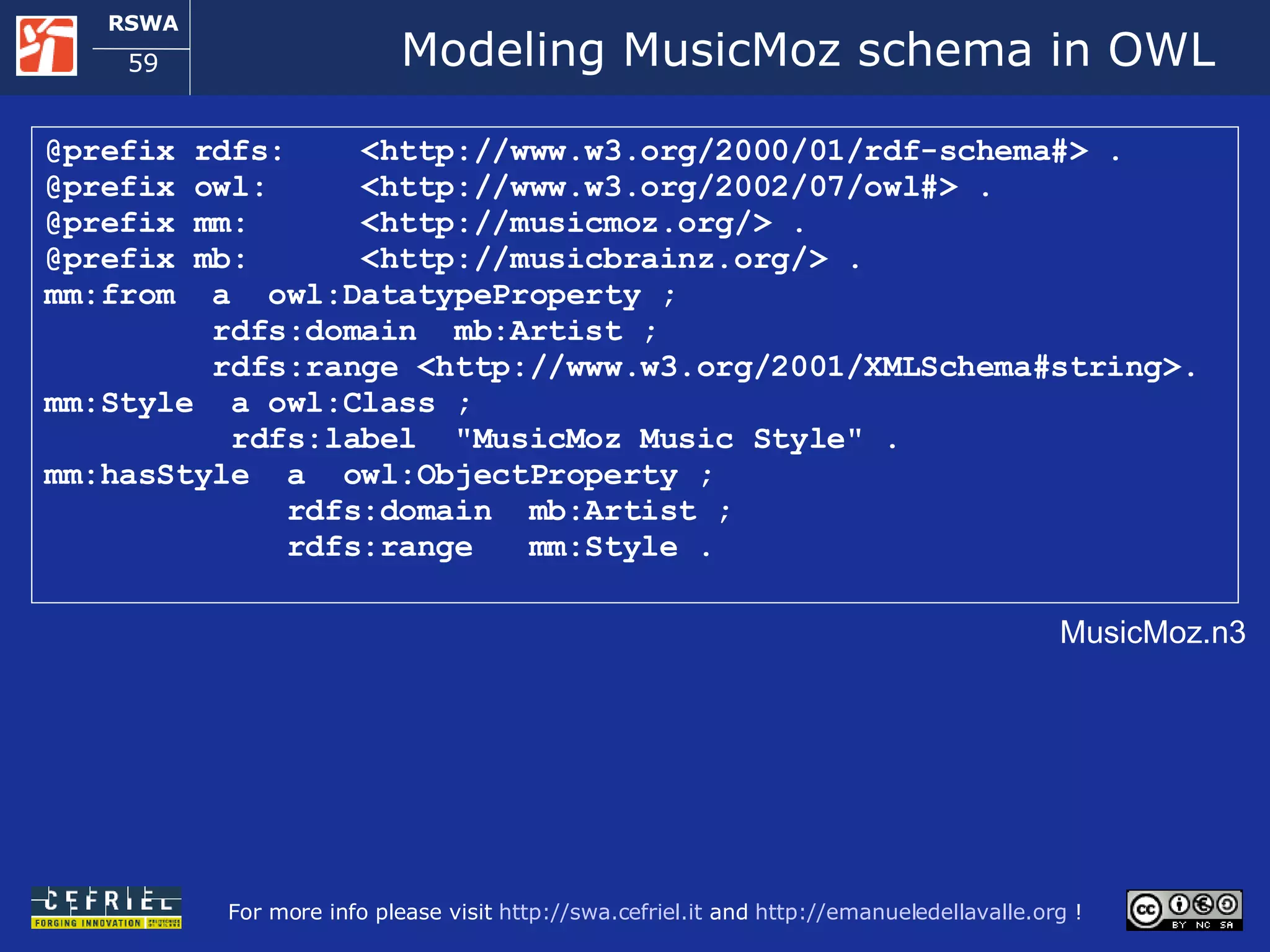
Task: Click the <http://musicbrainz.org/> prefix URL
Action: [594, 259]
